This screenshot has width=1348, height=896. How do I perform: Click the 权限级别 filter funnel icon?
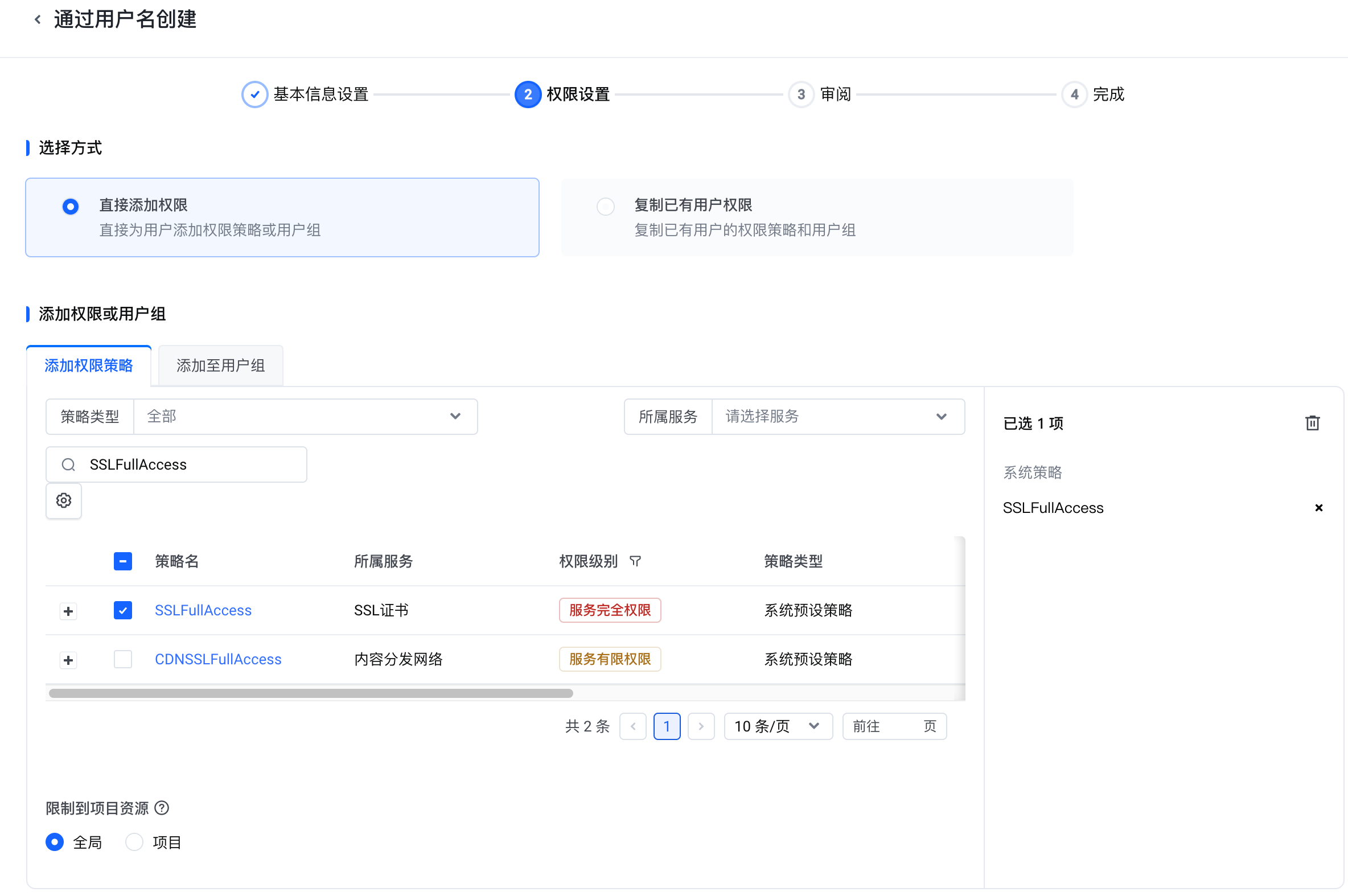635,561
